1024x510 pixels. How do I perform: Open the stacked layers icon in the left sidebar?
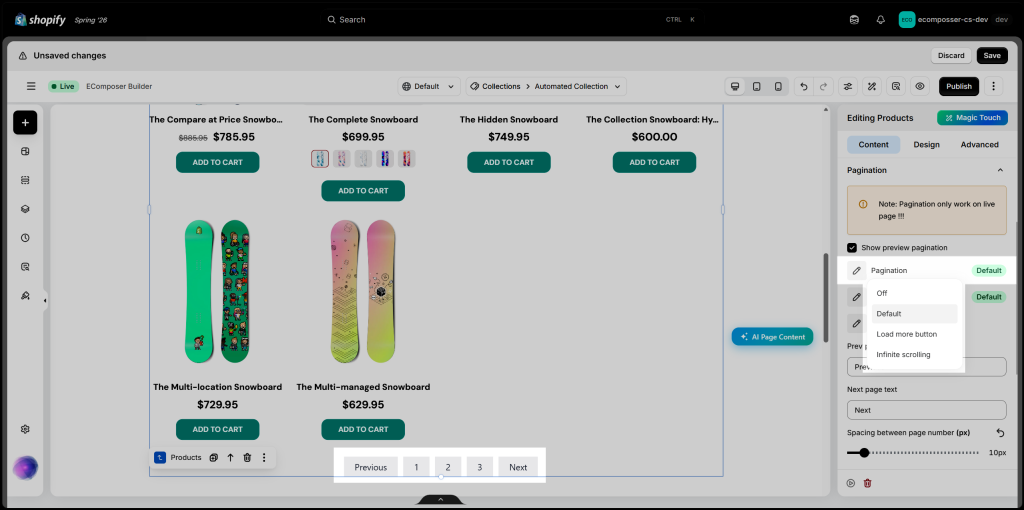pyautogui.click(x=25, y=209)
